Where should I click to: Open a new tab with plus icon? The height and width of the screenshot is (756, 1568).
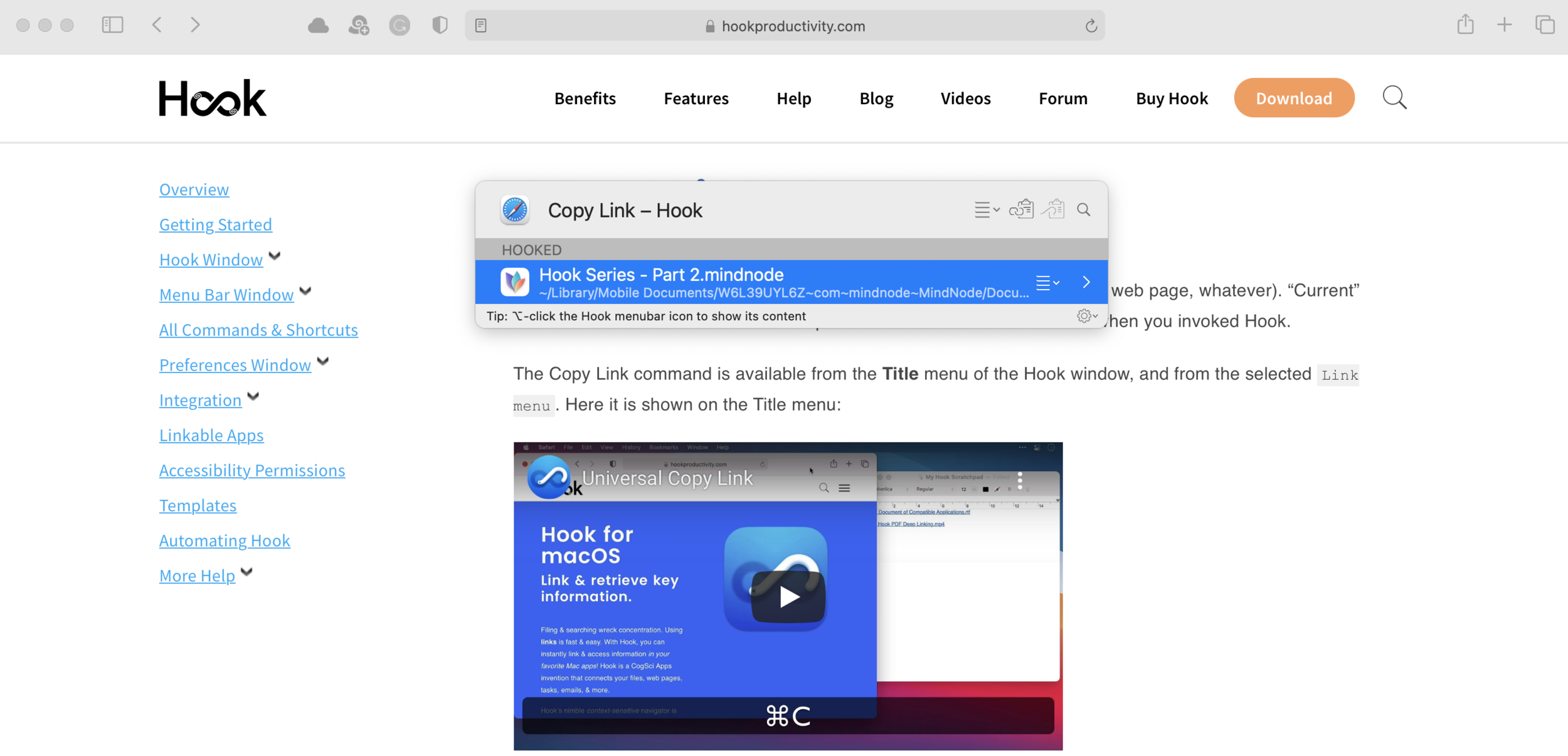(x=1505, y=25)
